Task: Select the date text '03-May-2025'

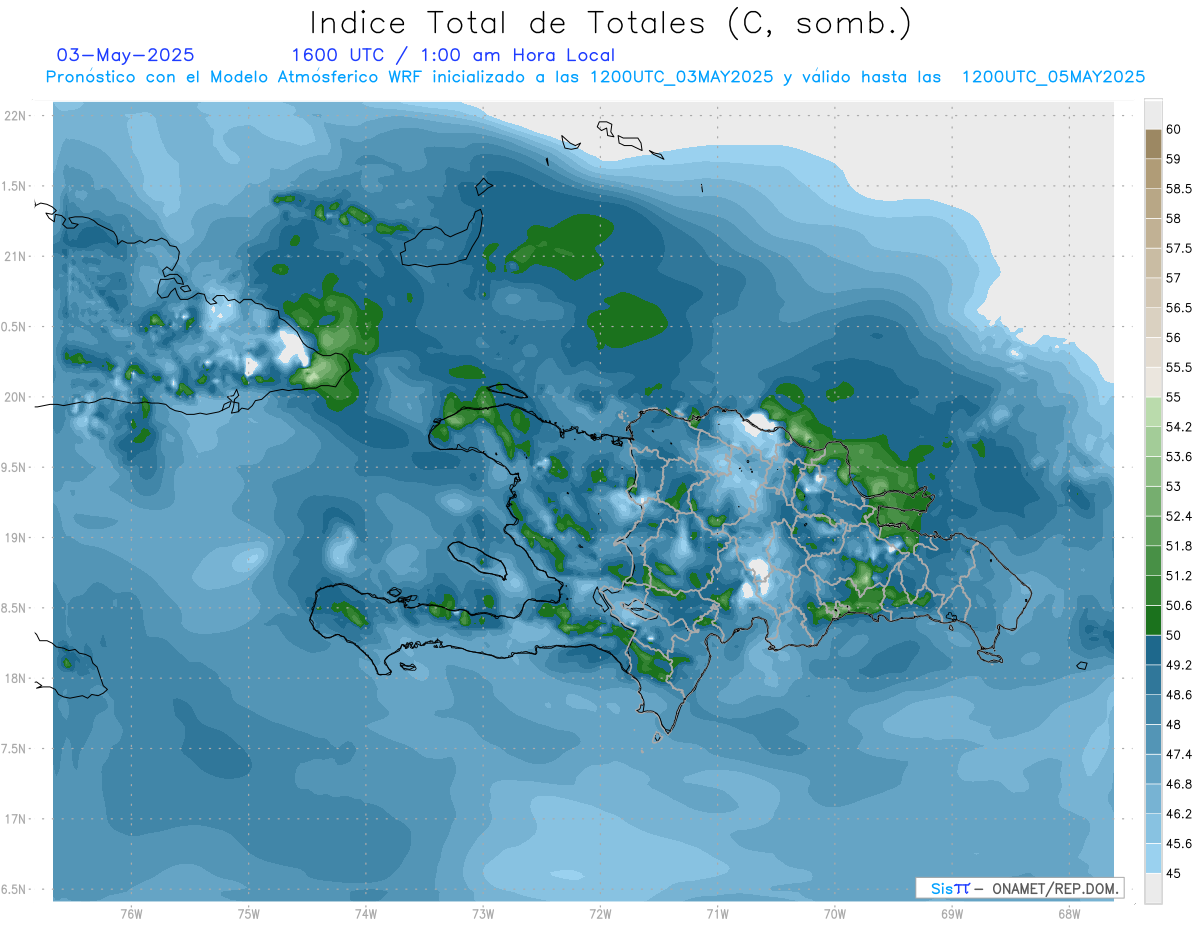Action: [125, 55]
